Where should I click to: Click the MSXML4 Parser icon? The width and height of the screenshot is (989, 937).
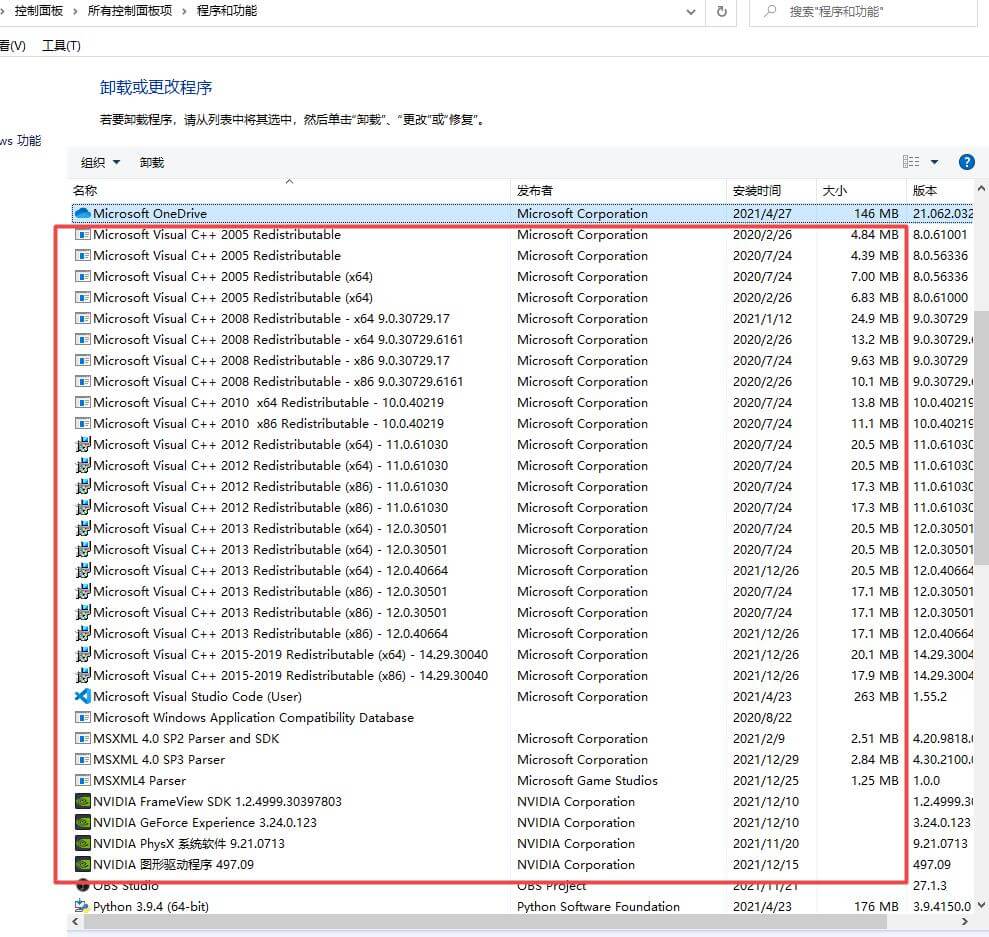click(x=83, y=780)
